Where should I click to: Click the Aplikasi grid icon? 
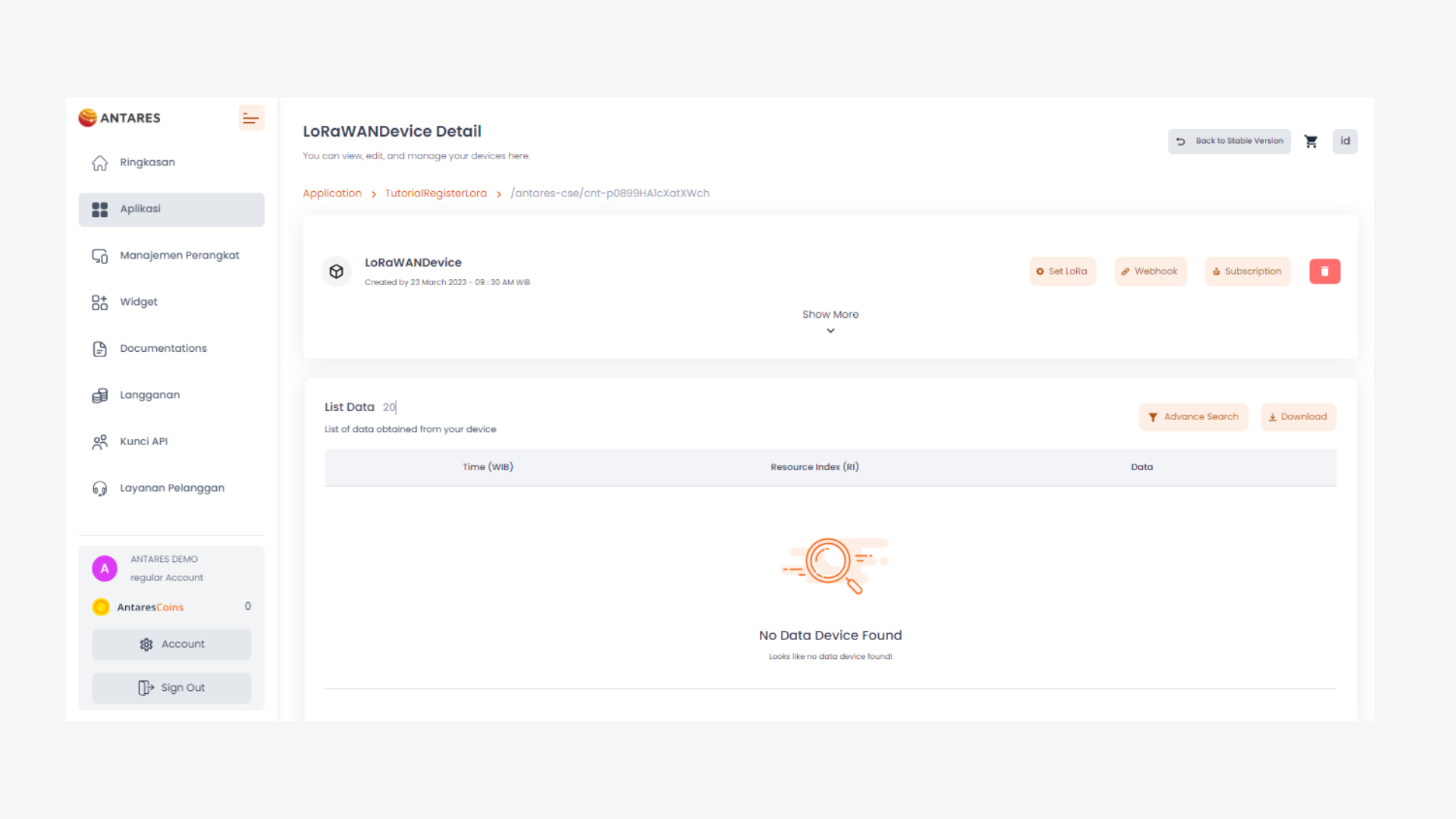pos(100,209)
